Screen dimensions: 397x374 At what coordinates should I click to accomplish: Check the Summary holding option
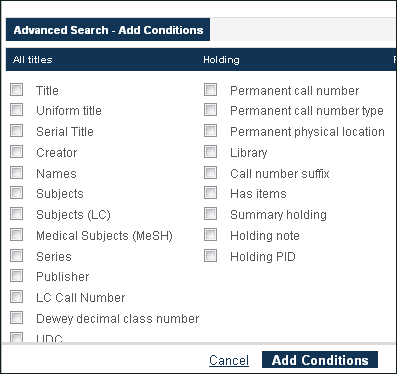pos(210,214)
